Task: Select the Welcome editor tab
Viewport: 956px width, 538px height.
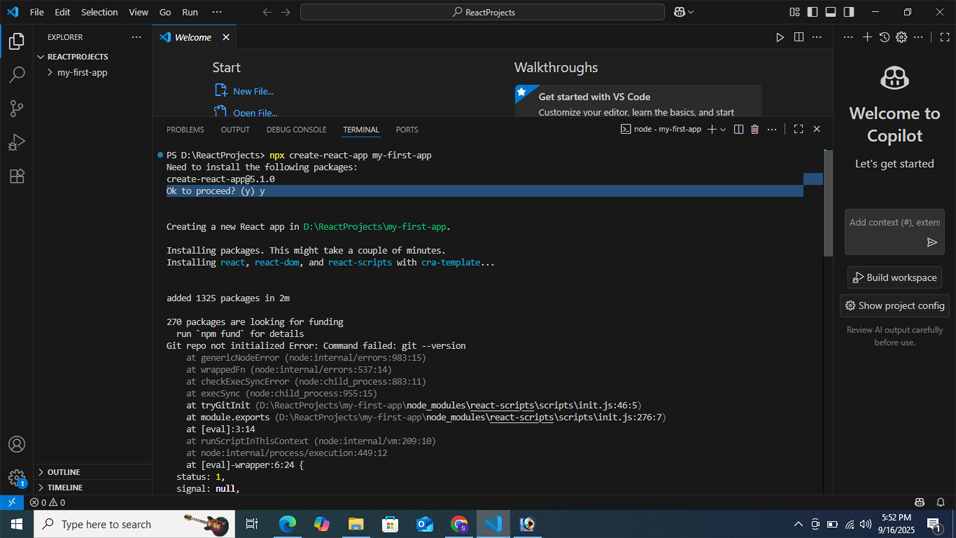Action: pyautogui.click(x=193, y=37)
